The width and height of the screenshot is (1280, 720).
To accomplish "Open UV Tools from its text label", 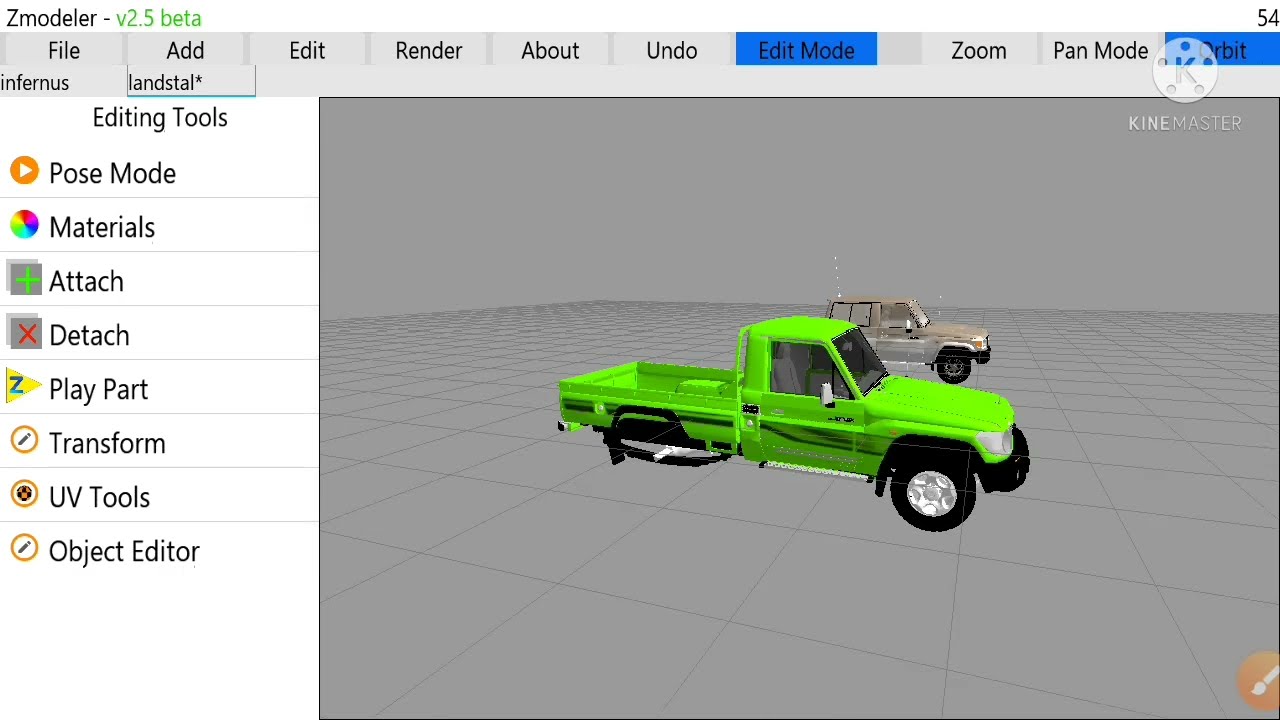I will 99,497.
